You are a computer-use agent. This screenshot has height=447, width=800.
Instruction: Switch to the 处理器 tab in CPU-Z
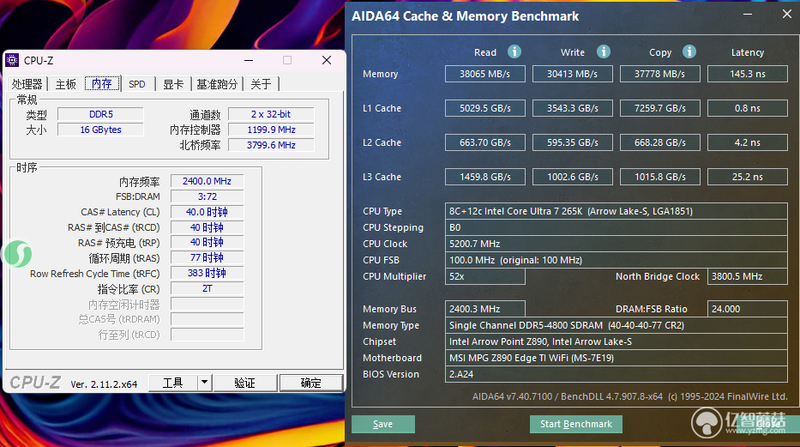[27, 84]
